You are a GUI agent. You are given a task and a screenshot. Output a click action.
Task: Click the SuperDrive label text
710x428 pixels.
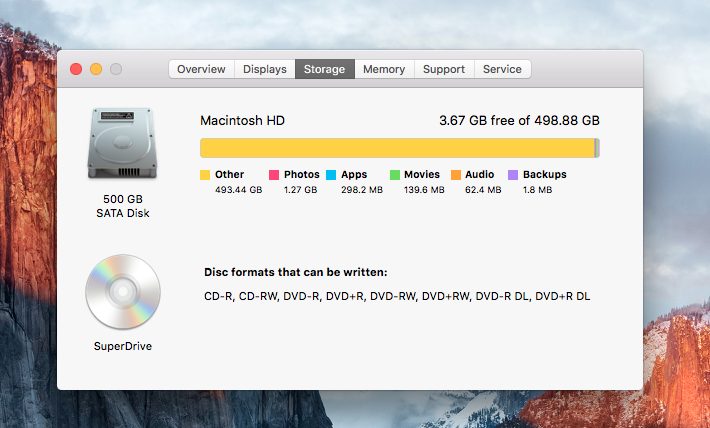(x=123, y=346)
